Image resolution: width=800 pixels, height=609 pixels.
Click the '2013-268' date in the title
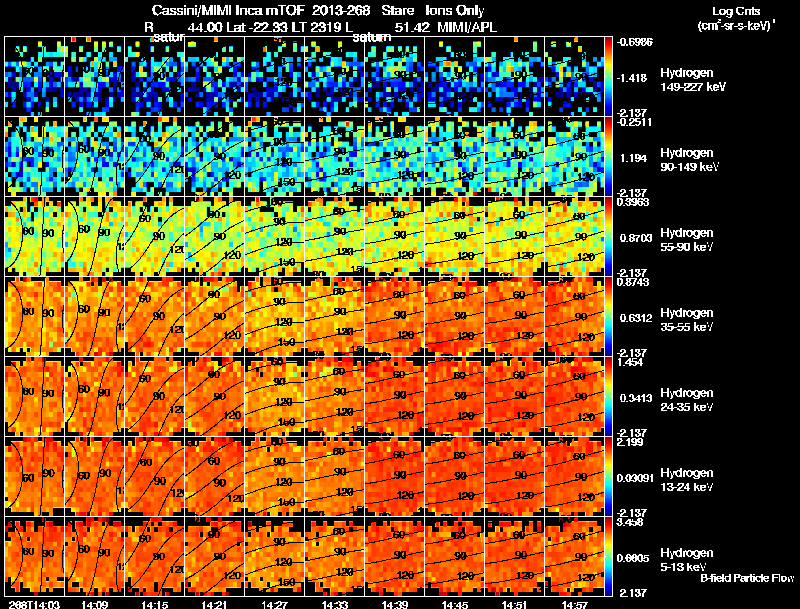point(340,11)
